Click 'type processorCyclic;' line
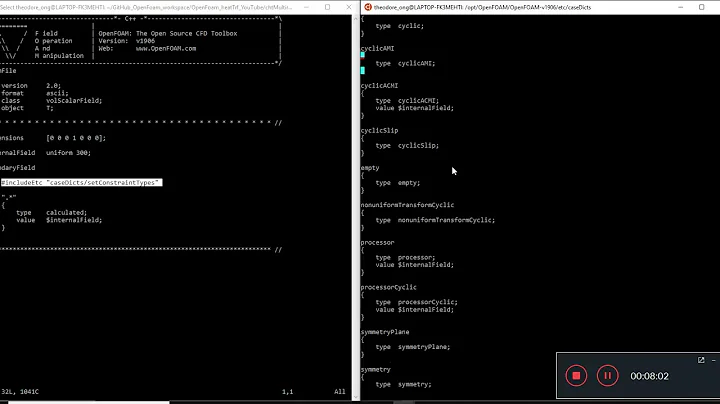 coord(416,302)
